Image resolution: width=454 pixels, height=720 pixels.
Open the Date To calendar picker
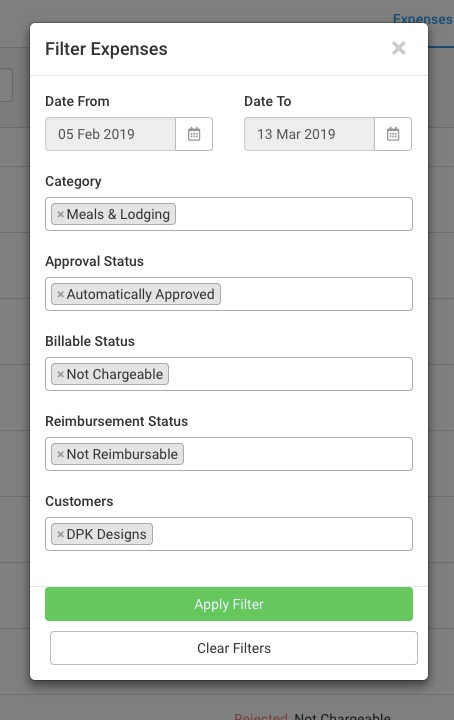(x=393, y=134)
